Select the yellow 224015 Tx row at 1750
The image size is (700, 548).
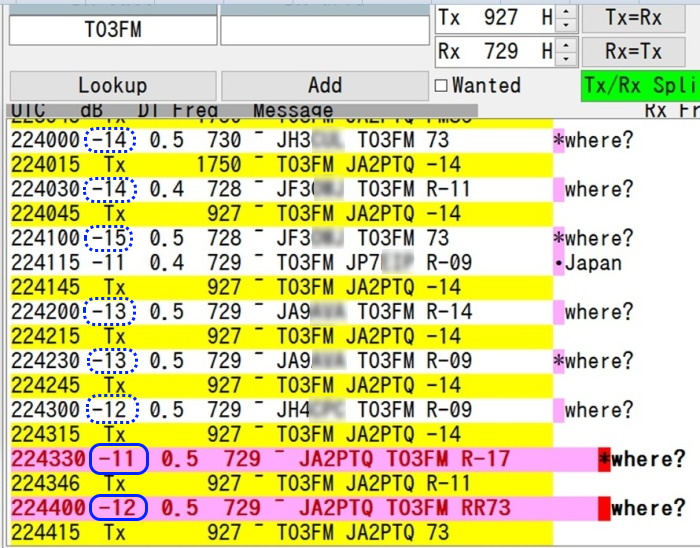click(281, 165)
